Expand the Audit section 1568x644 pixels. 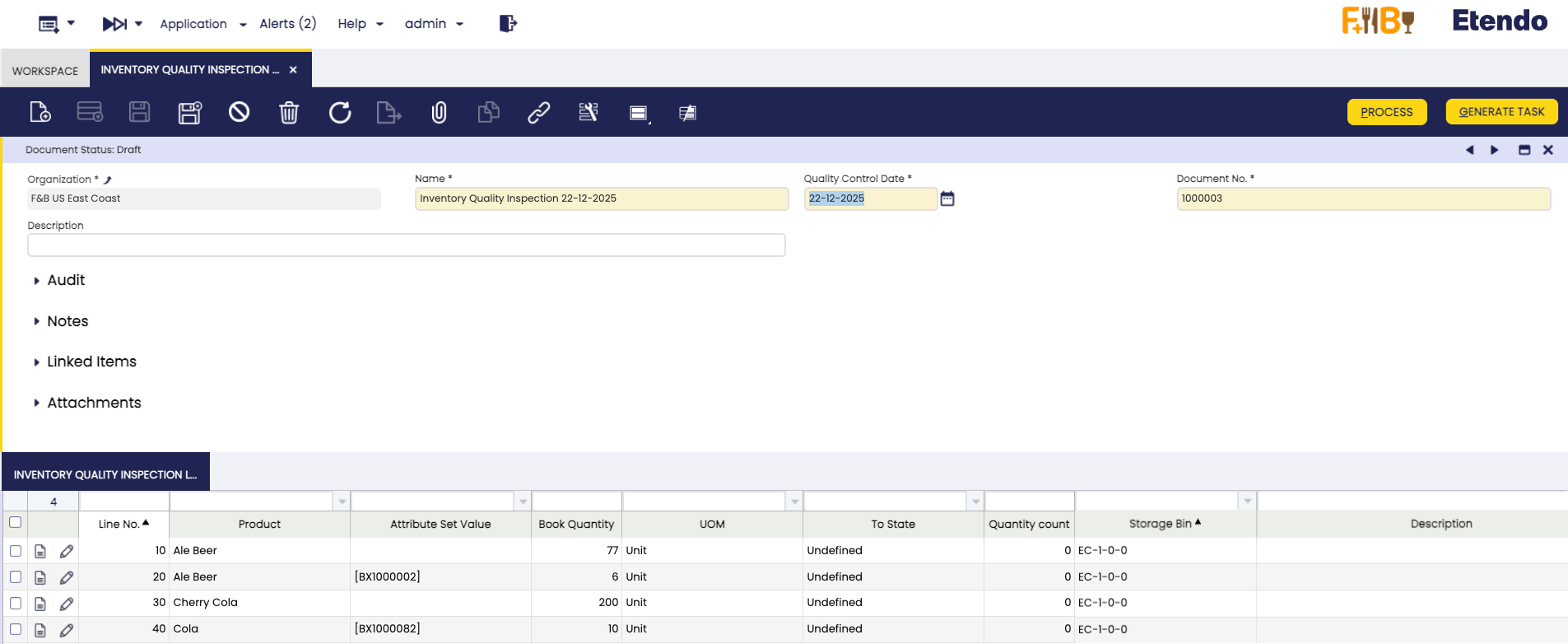pos(66,280)
